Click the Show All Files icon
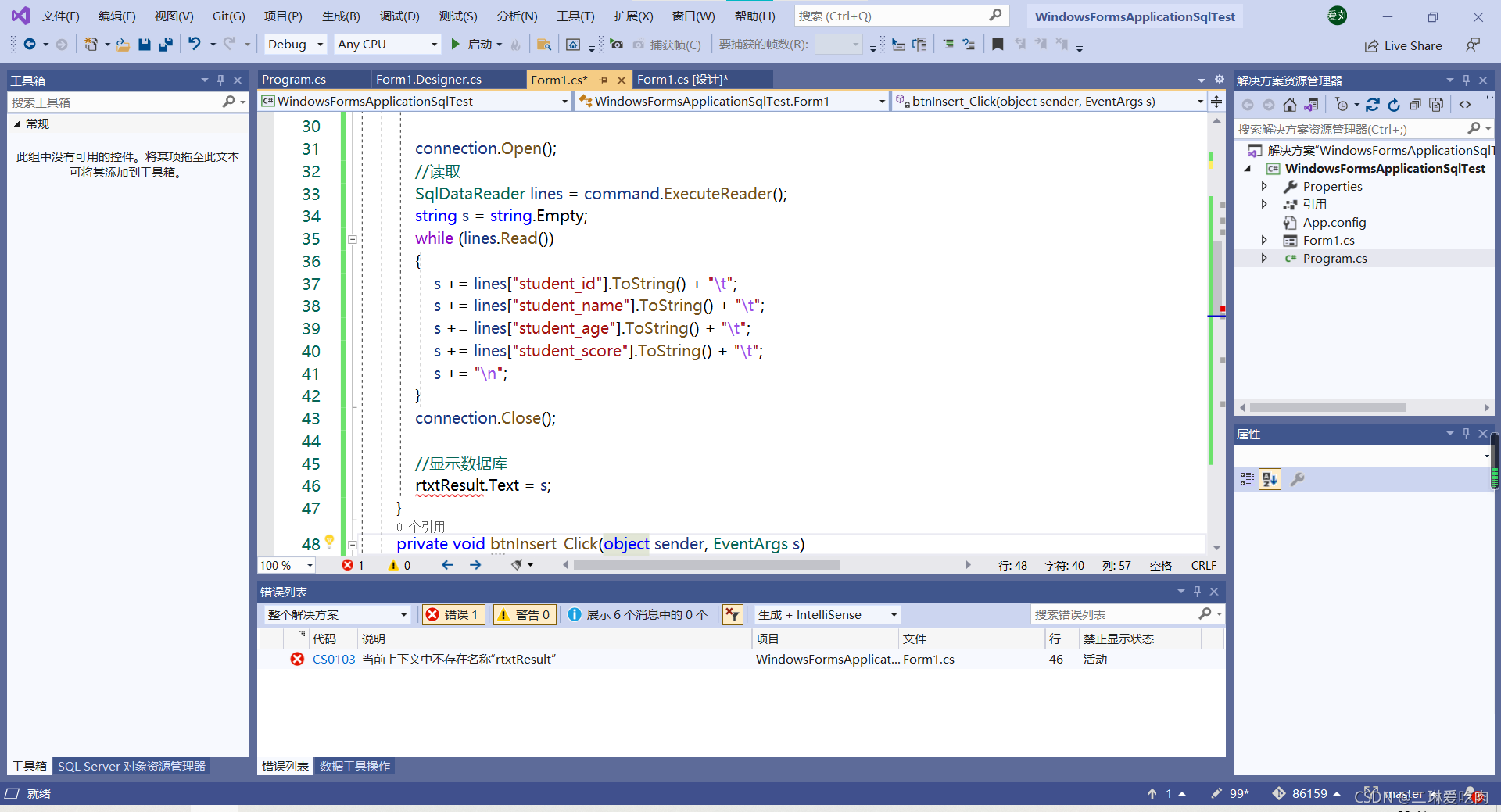Screen dimensions: 1501x812 (1436, 105)
